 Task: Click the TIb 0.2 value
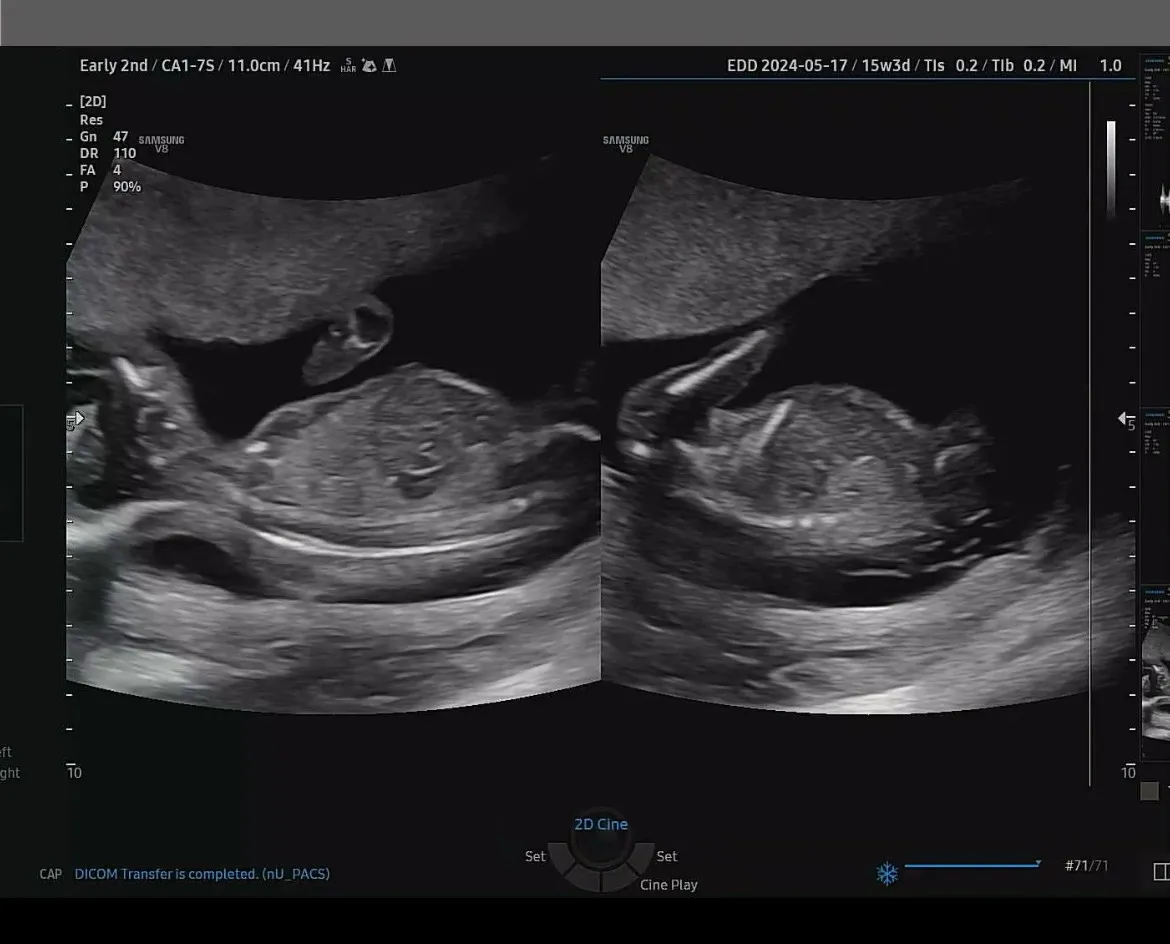[1019, 66]
